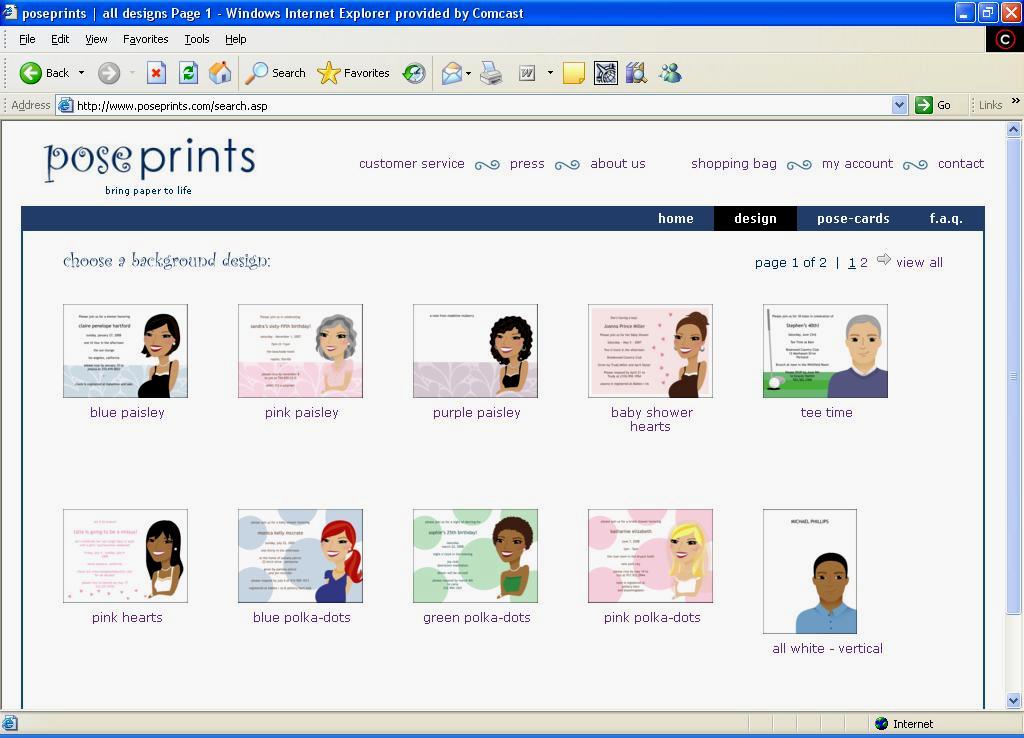Expand the Links toolbar chevron

click(x=1016, y=101)
